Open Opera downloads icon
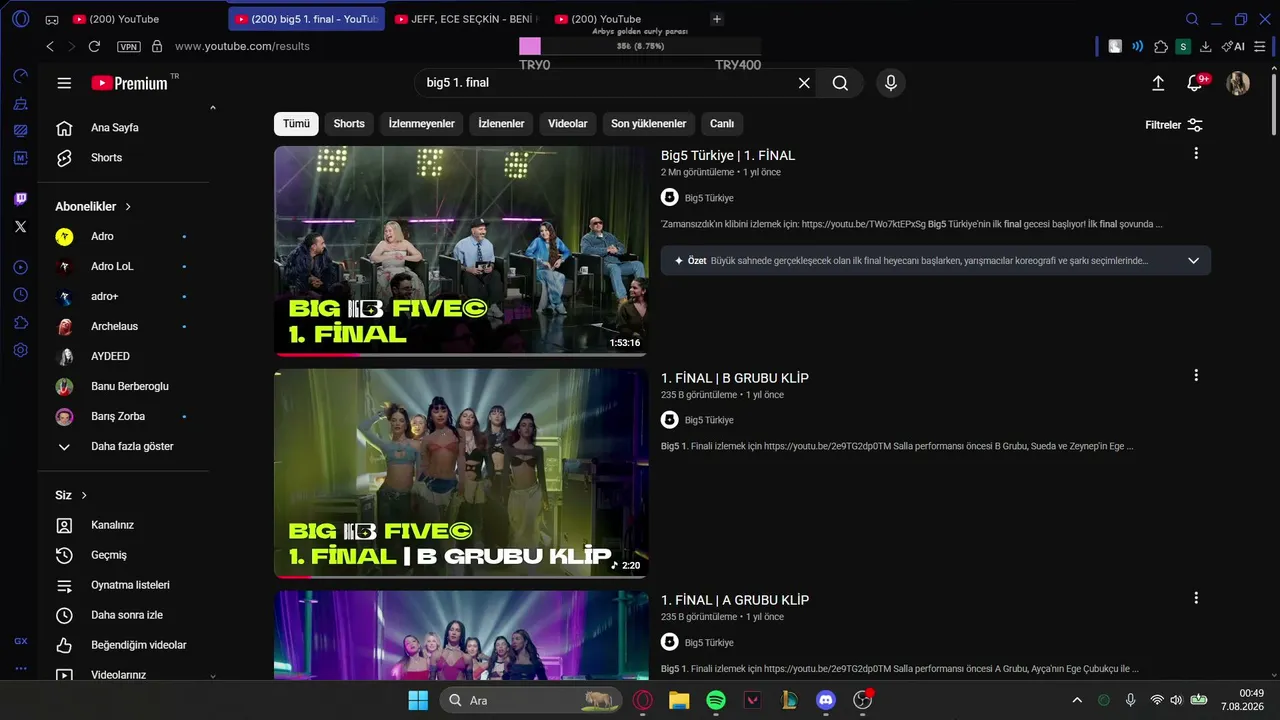Viewport: 1280px width, 720px height. click(1205, 46)
